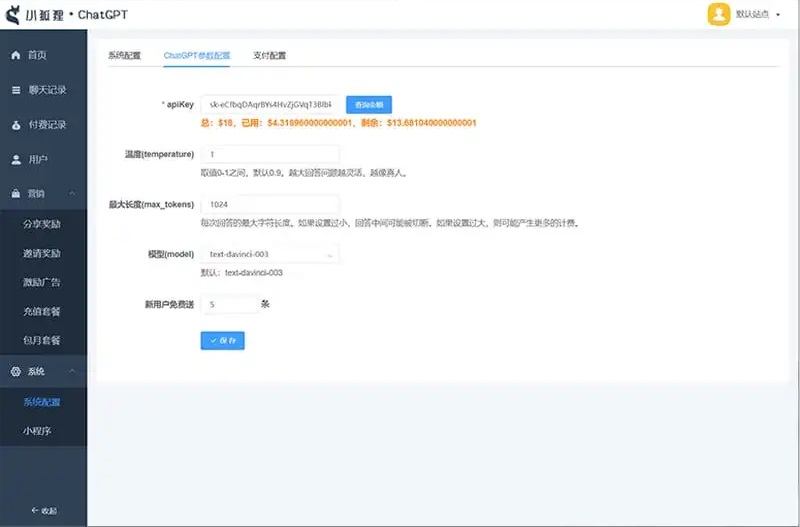Open 小程序 in the sidebar
This screenshot has height=527, width=800.
click(38, 431)
